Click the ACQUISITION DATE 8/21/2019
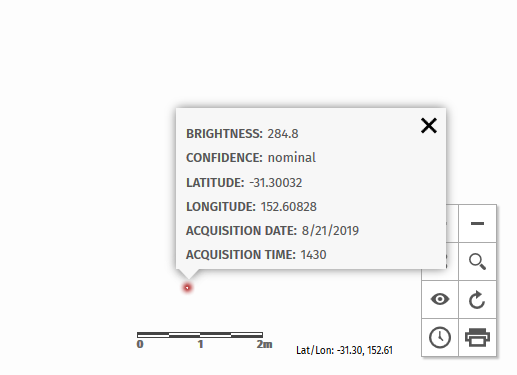The height and width of the screenshot is (375, 517). coord(330,231)
